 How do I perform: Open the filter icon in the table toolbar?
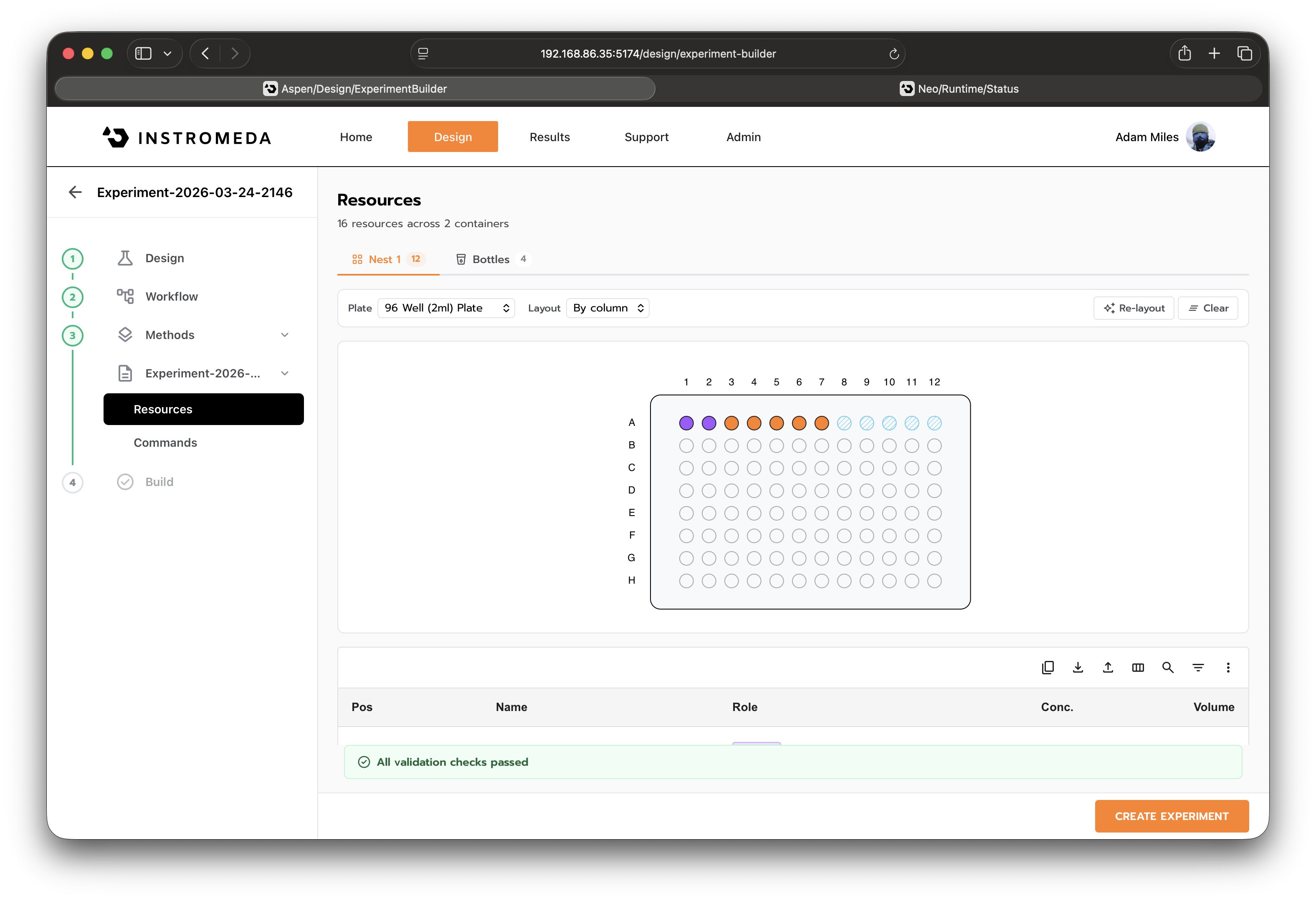tap(1198, 667)
